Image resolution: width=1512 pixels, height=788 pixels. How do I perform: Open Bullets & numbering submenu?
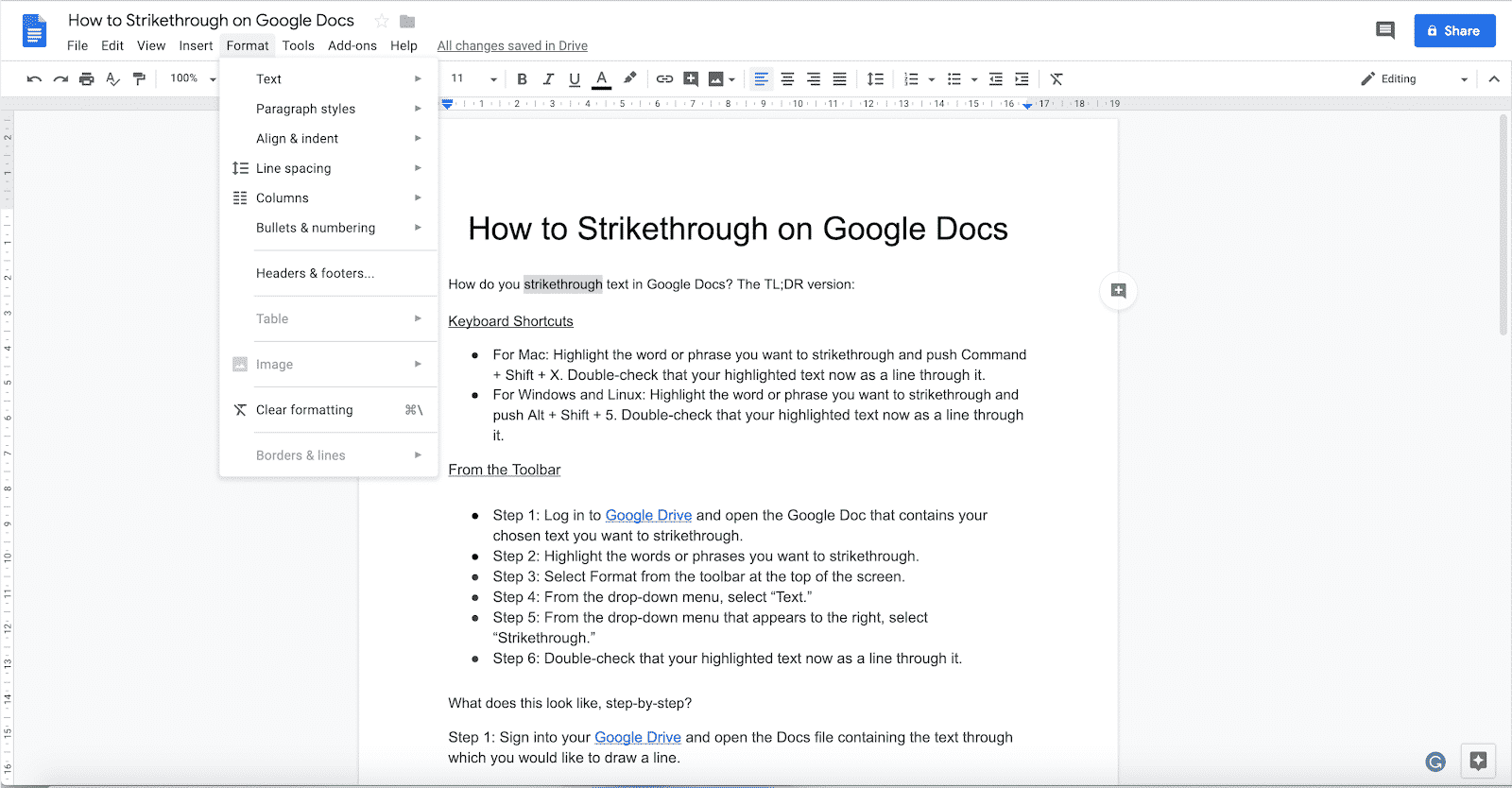coord(329,228)
